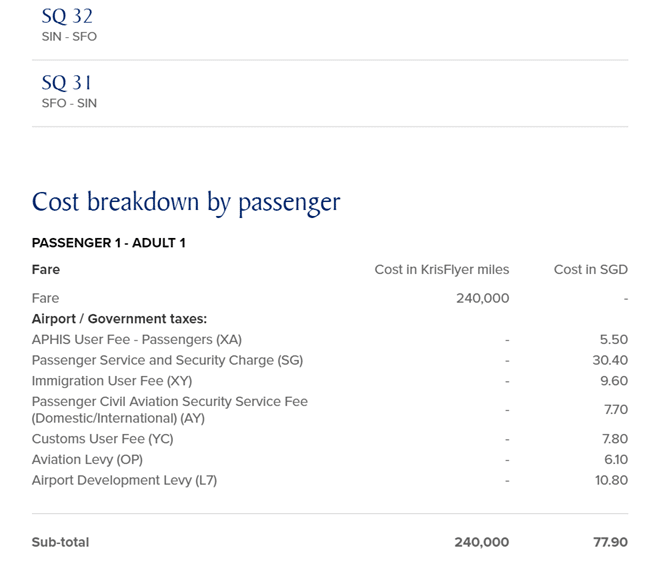661x568 pixels.
Task: Click the APHIS User Fee - Passengers (XA) row
Action: point(330,340)
